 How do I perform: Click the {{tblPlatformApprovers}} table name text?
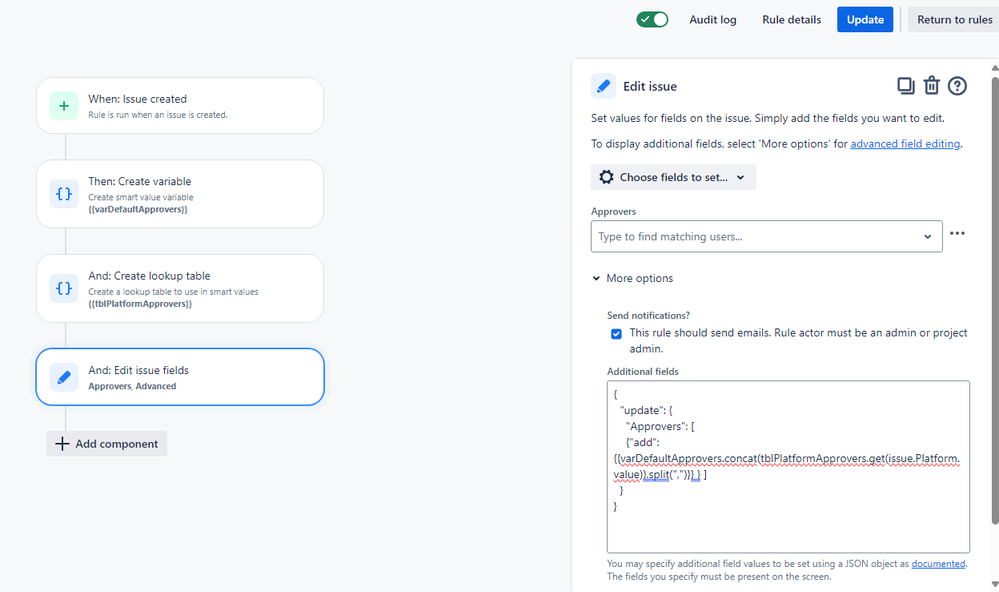tap(140, 304)
